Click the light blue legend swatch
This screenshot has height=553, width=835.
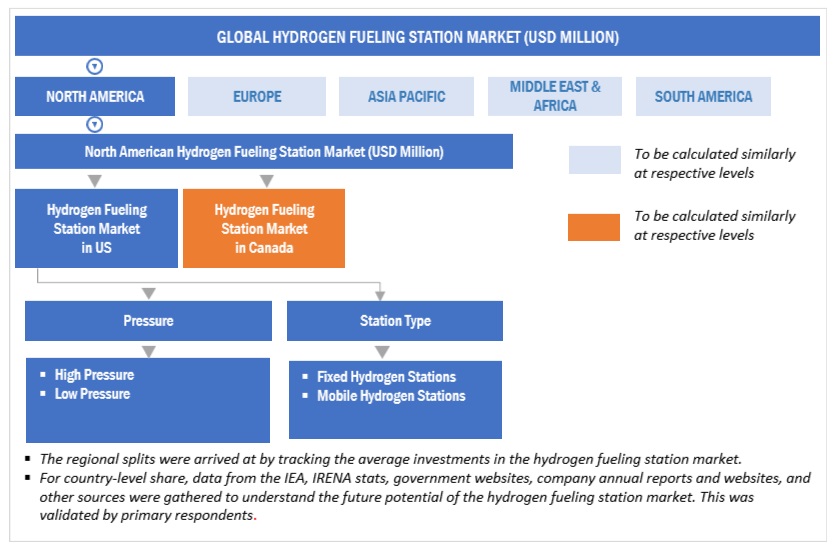pos(595,160)
